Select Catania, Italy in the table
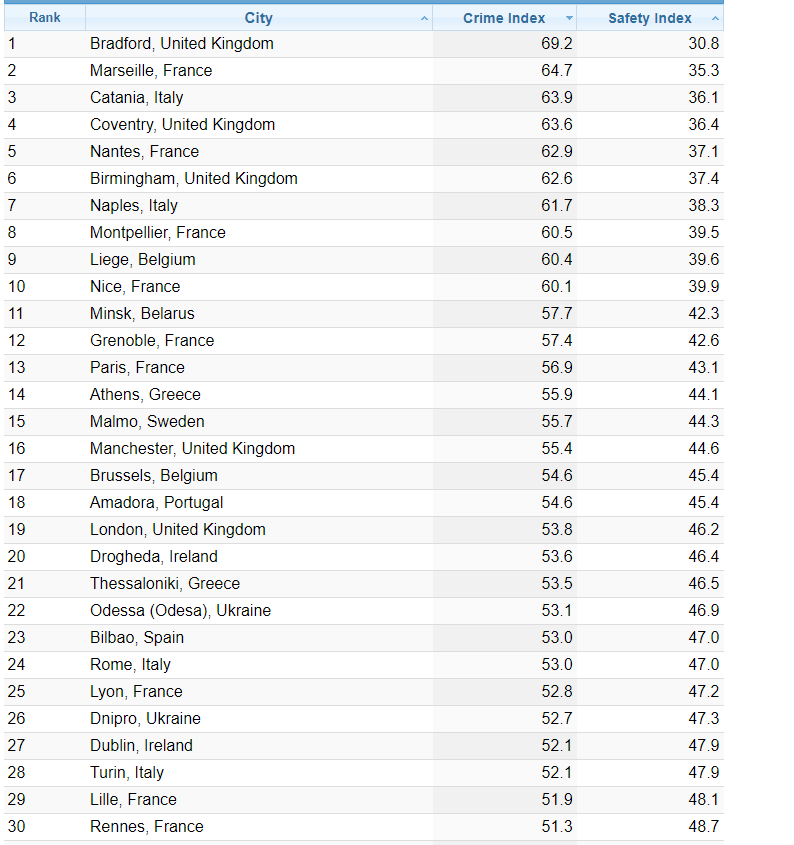This screenshot has height=845, width=794. (x=136, y=98)
